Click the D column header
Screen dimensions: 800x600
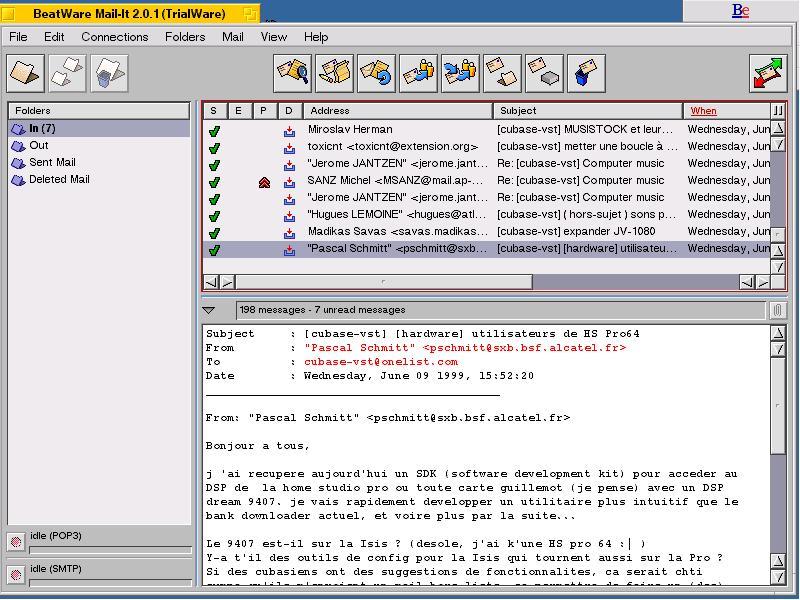290,111
